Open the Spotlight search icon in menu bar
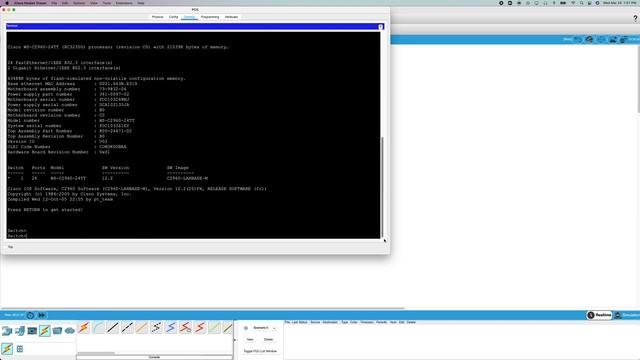Viewport: 640px width, 360px height. pyautogui.click(x=581, y=3)
